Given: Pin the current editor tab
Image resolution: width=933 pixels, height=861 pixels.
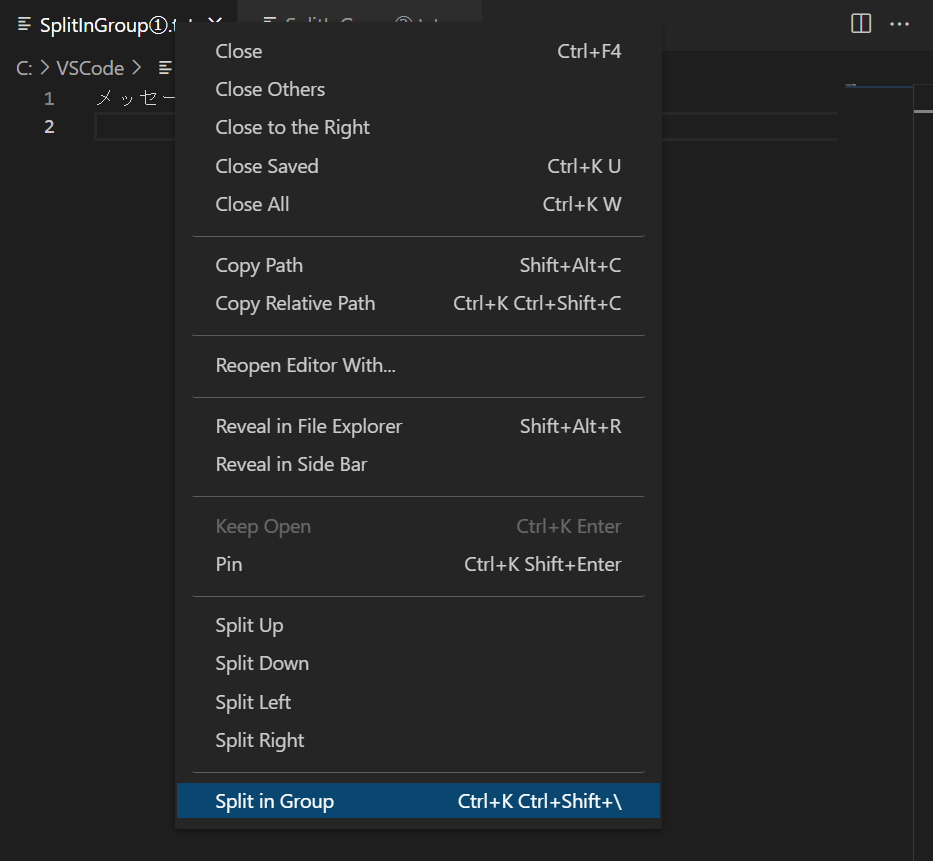Looking at the screenshot, I should point(228,564).
